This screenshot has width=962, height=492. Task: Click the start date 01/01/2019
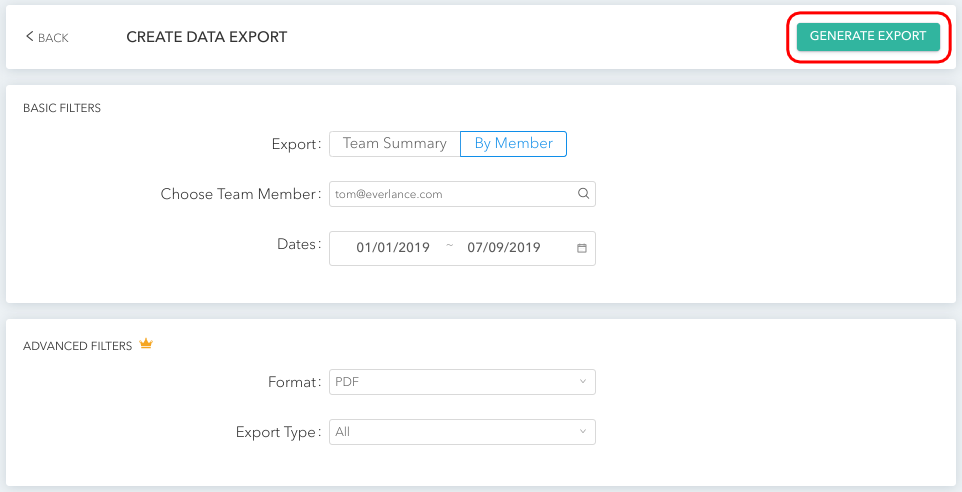(393, 248)
